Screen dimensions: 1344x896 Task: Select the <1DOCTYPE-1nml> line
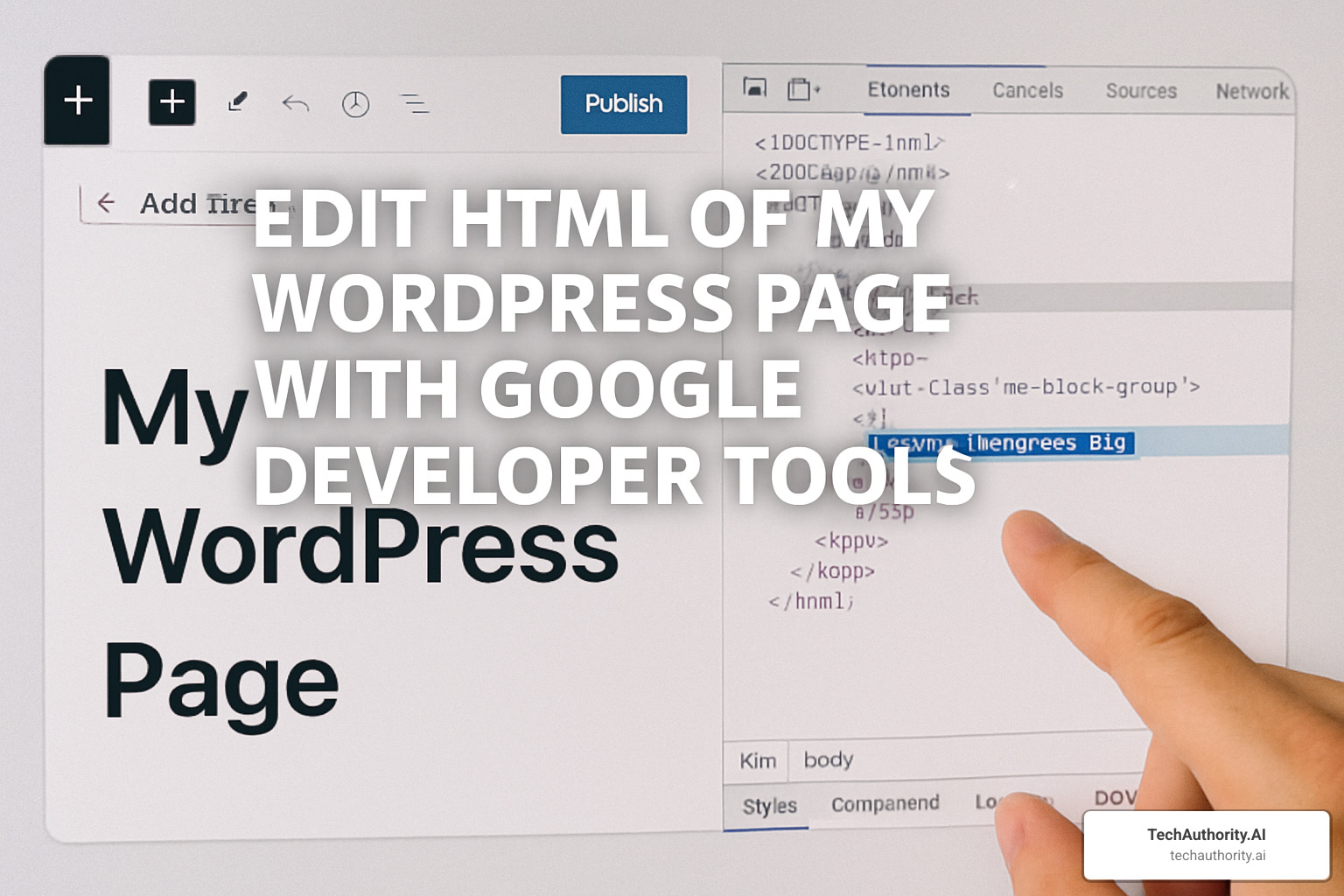(x=849, y=143)
